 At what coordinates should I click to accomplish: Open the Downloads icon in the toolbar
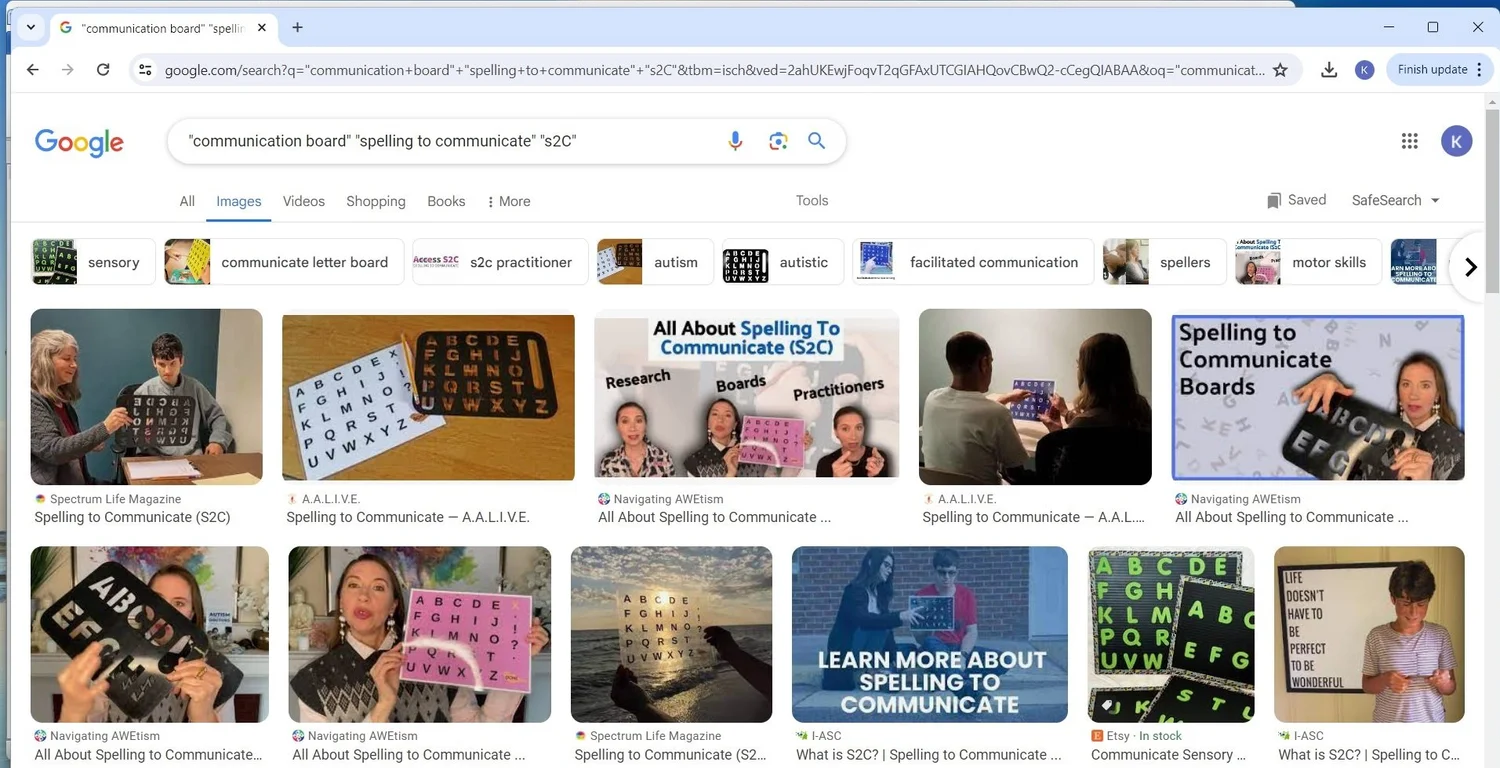(x=1328, y=69)
